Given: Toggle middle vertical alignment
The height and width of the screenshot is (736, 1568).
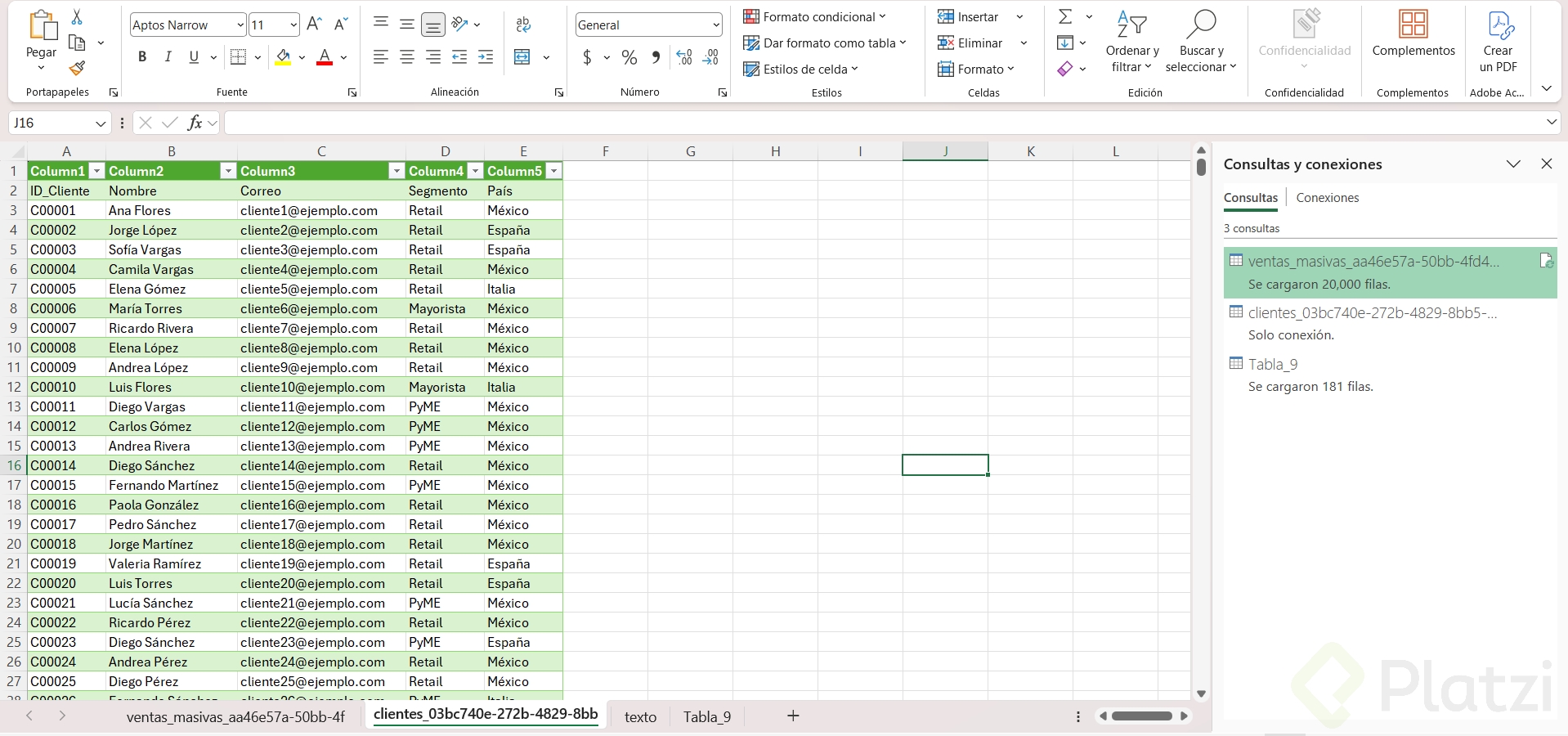Looking at the screenshot, I should click(407, 25).
